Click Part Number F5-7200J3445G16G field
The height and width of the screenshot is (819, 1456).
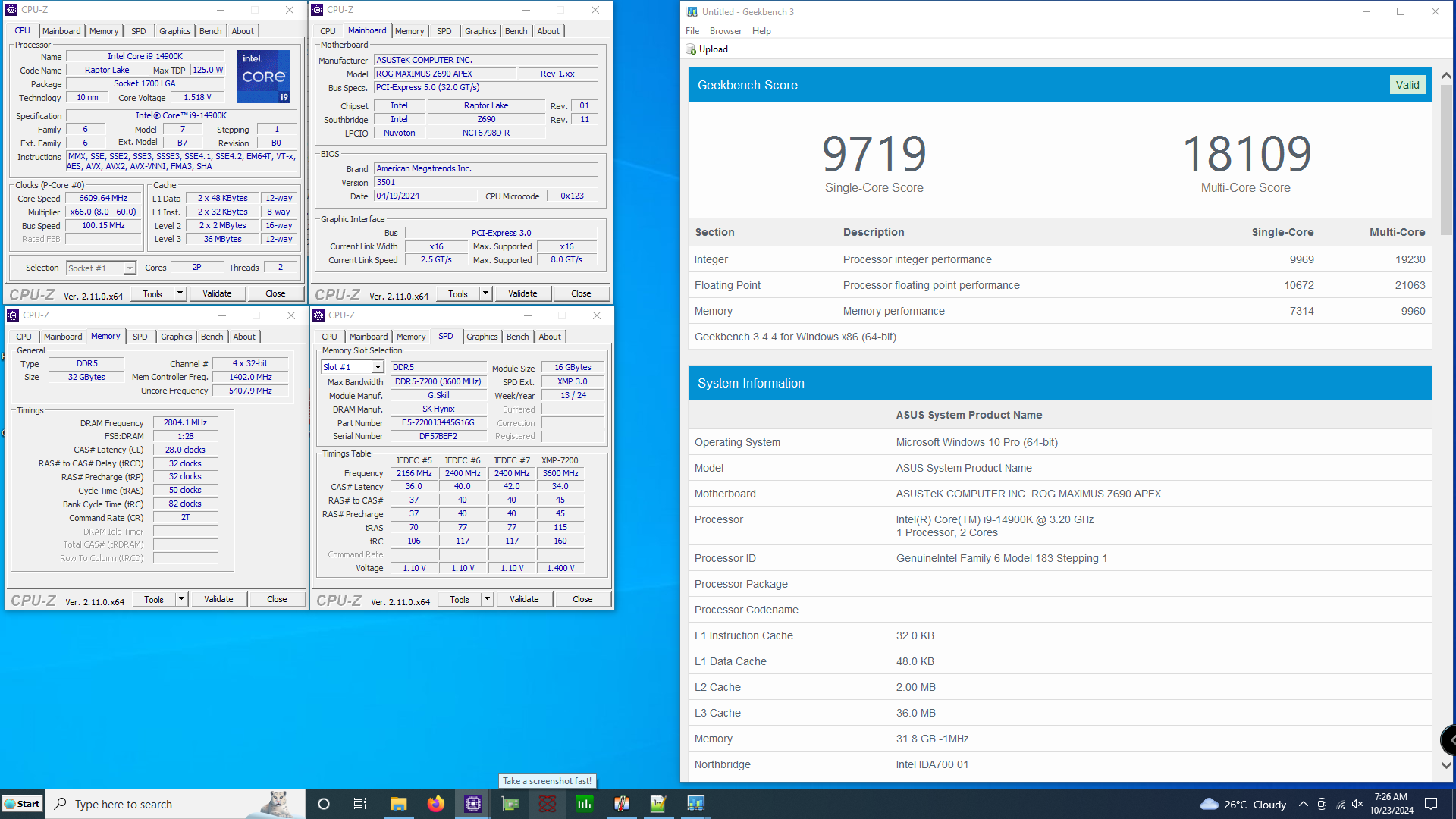tap(438, 423)
